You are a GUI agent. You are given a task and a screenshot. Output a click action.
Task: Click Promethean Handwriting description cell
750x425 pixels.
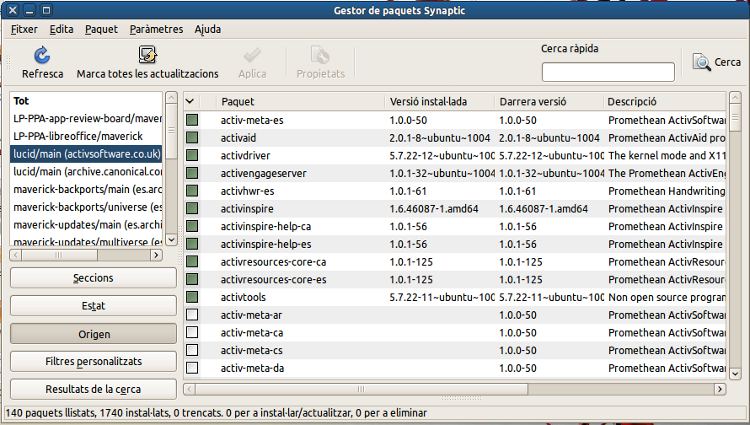[x=667, y=191]
